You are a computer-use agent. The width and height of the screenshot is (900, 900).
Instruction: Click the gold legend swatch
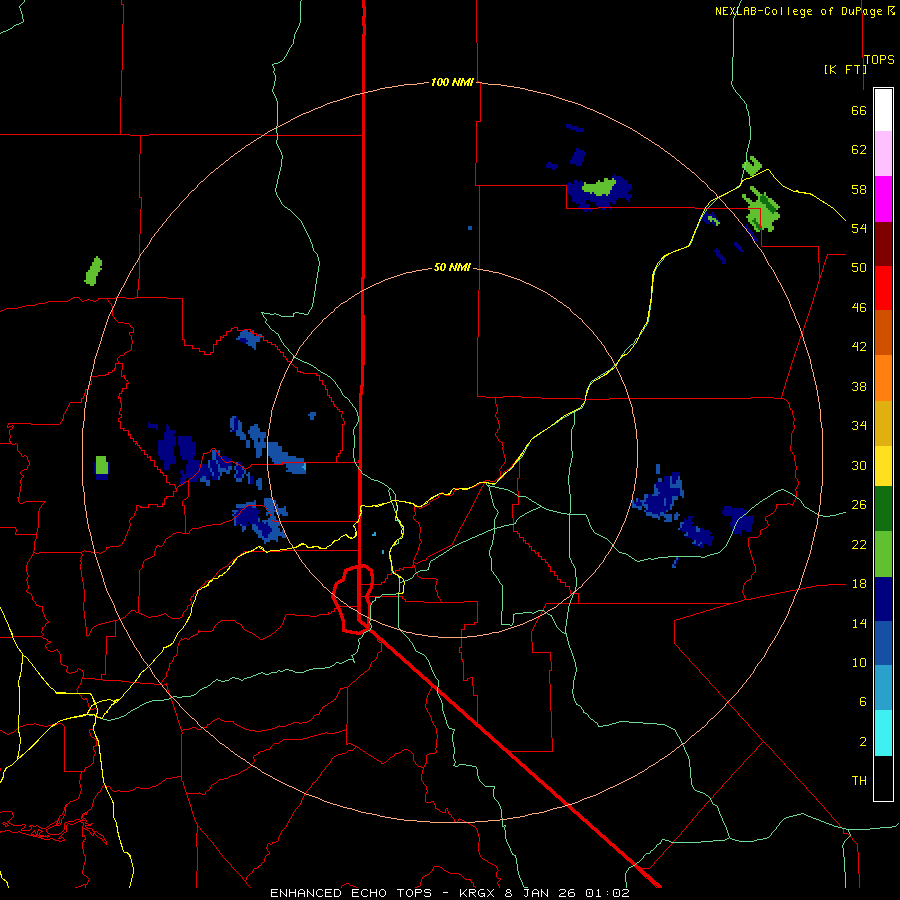883,424
